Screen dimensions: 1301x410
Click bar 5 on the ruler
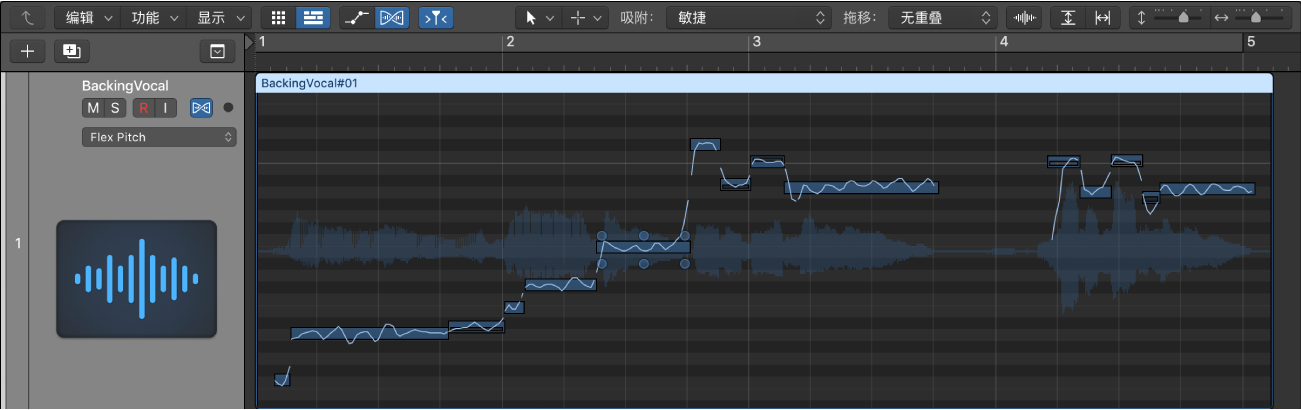coord(1250,42)
